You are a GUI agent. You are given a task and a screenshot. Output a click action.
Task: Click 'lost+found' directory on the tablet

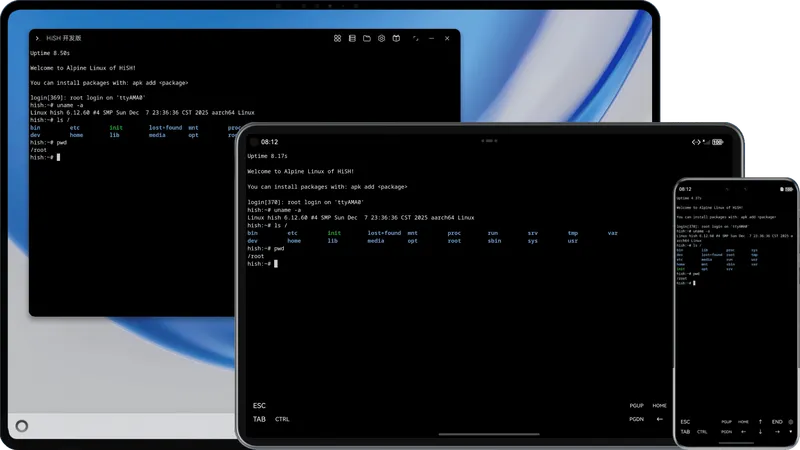(384, 233)
